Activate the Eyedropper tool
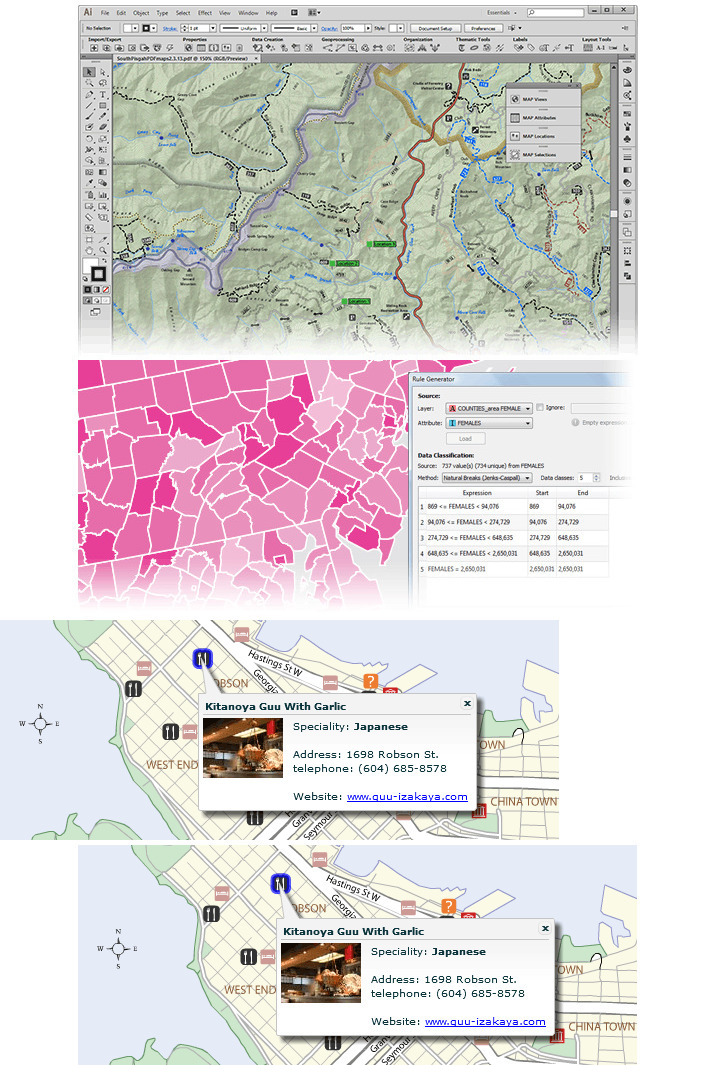Screen dimensions: 716x1075 (89, 183)
